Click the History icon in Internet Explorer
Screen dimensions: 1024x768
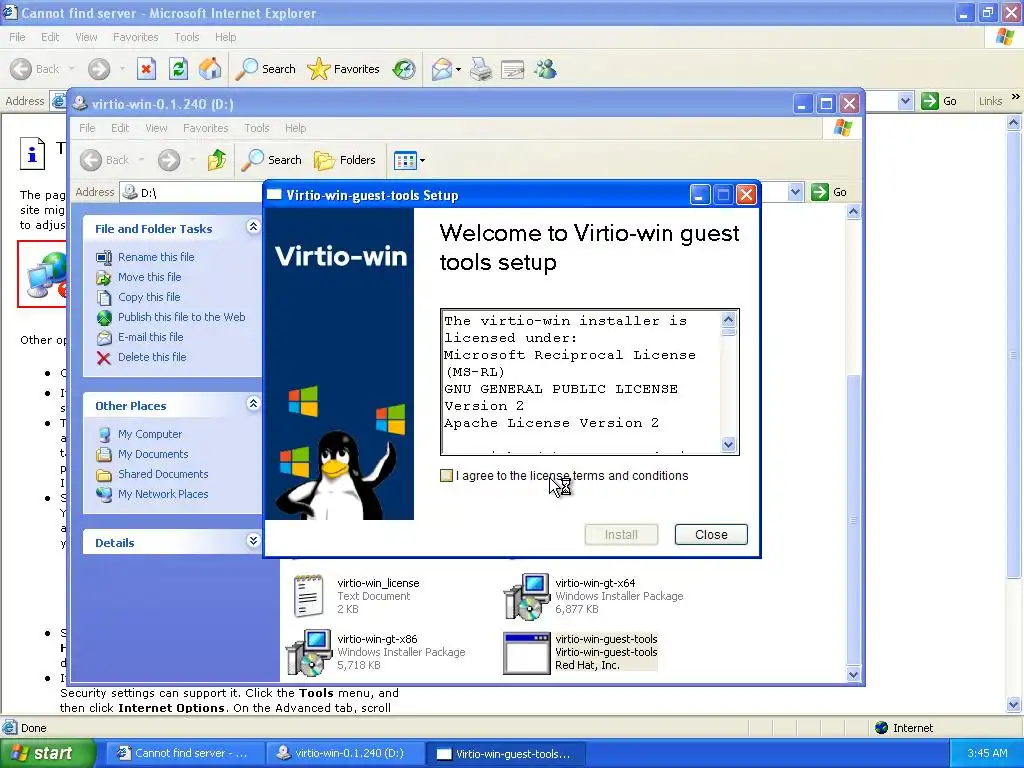[x=404, y=69]
